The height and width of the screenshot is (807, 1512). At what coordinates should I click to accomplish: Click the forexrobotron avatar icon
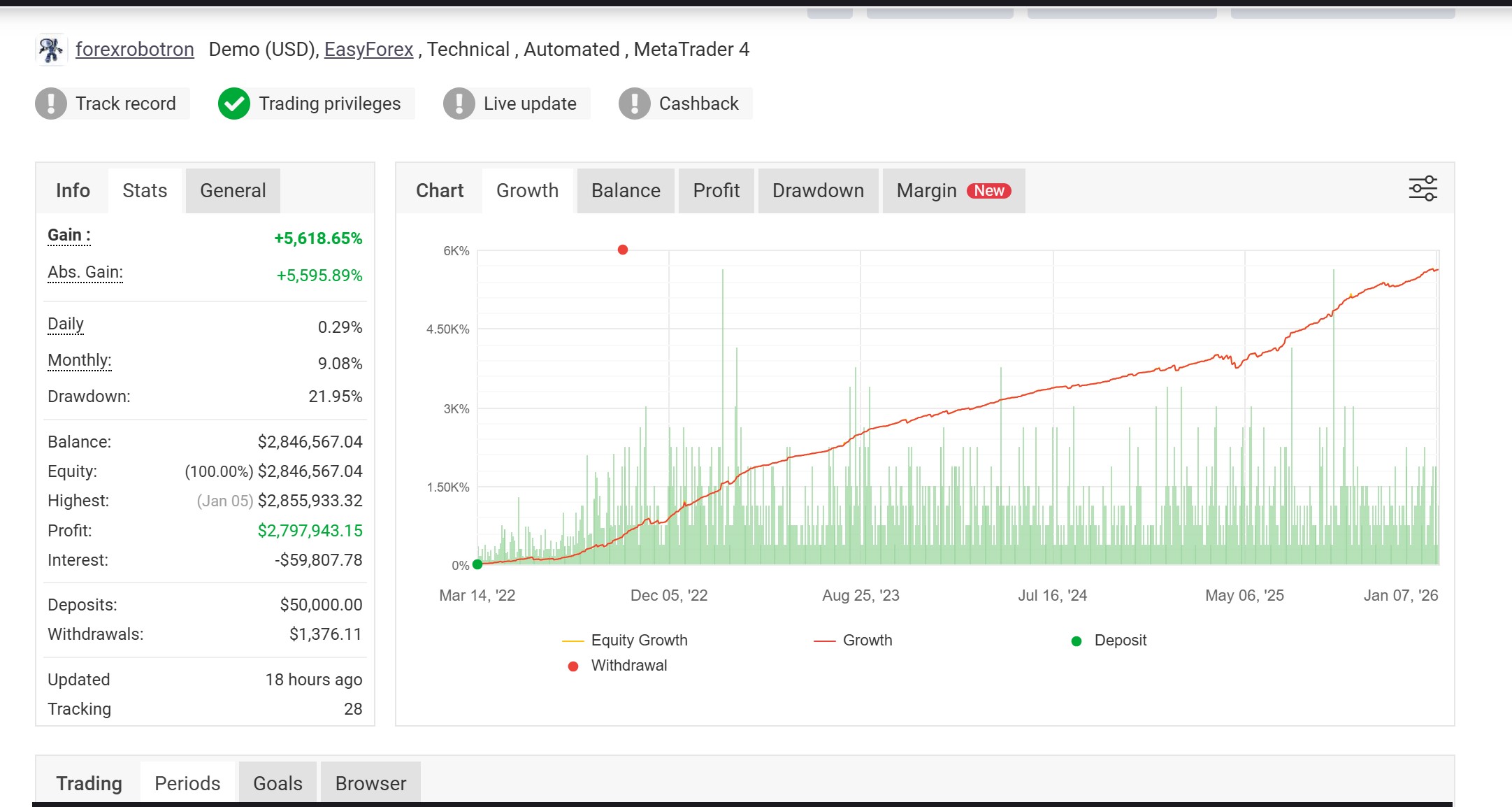click(50, 49)
